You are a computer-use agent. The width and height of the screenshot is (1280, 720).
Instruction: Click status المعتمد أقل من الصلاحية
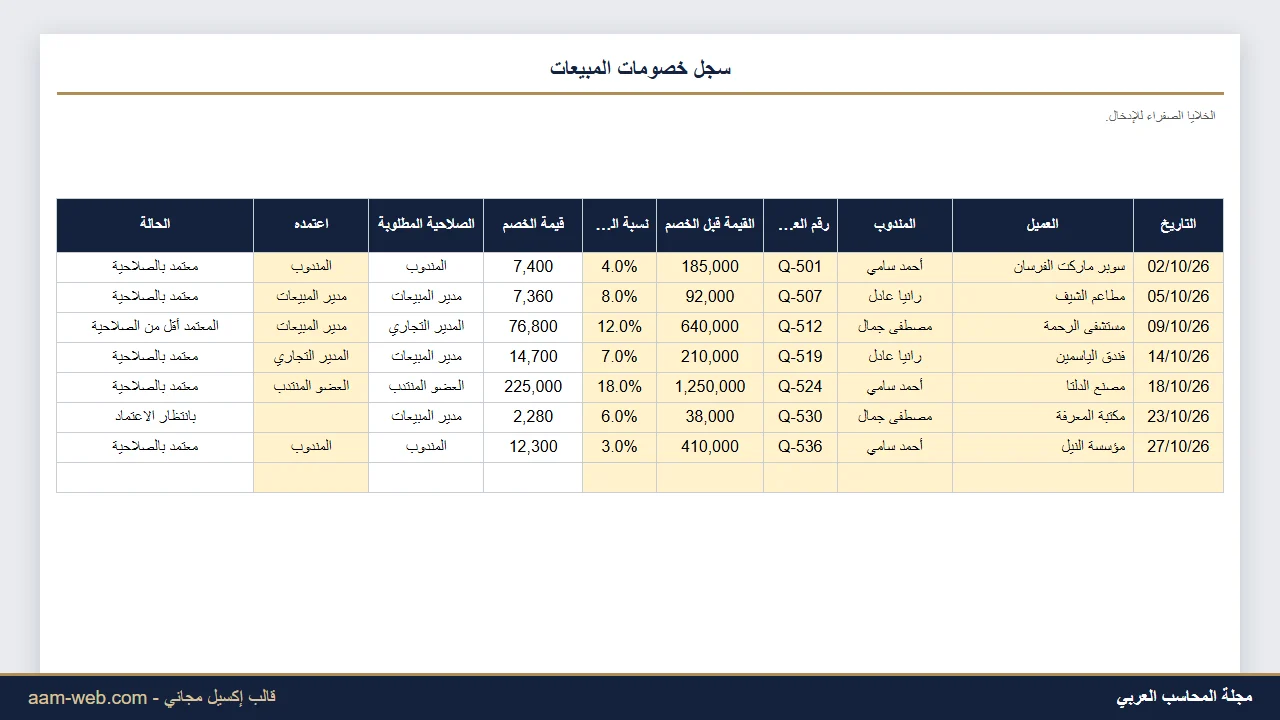pos(155,327)
